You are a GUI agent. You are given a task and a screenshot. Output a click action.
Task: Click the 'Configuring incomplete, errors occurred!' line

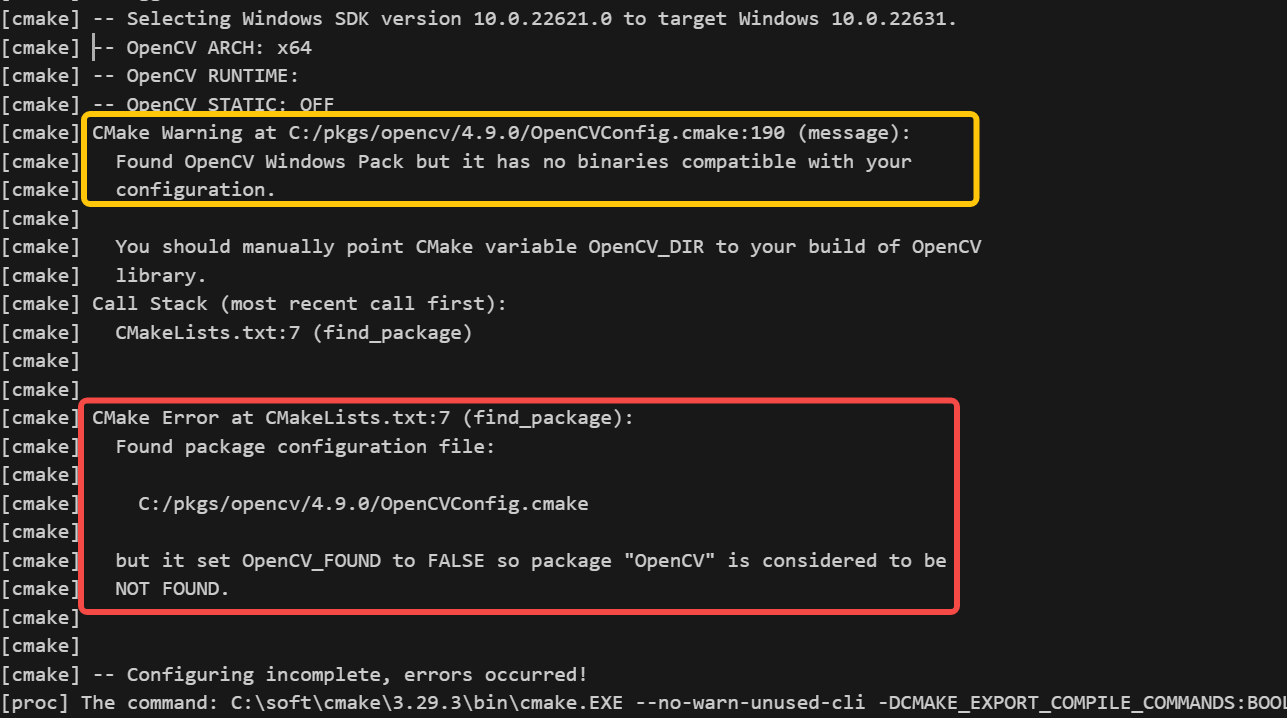click(340, 674)
